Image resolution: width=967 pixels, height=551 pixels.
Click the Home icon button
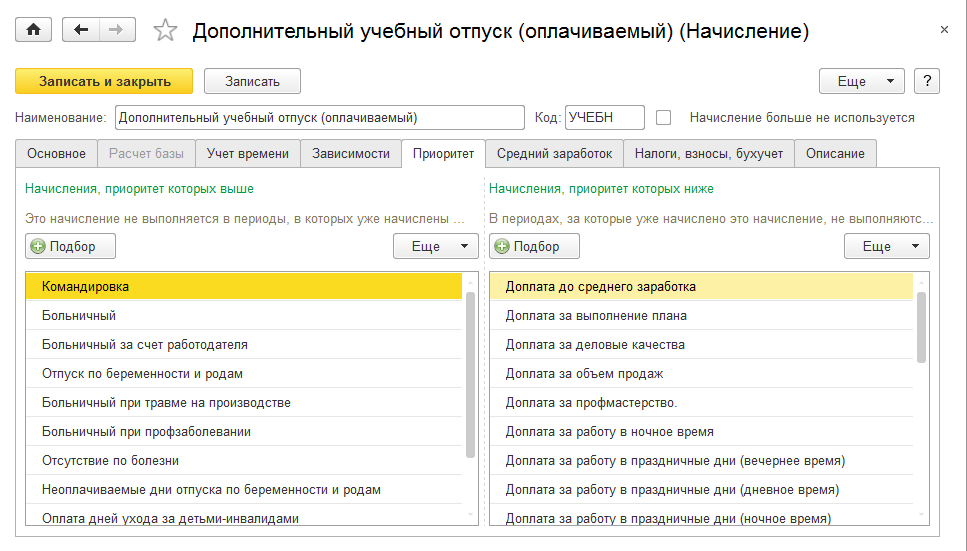[33, 31]
